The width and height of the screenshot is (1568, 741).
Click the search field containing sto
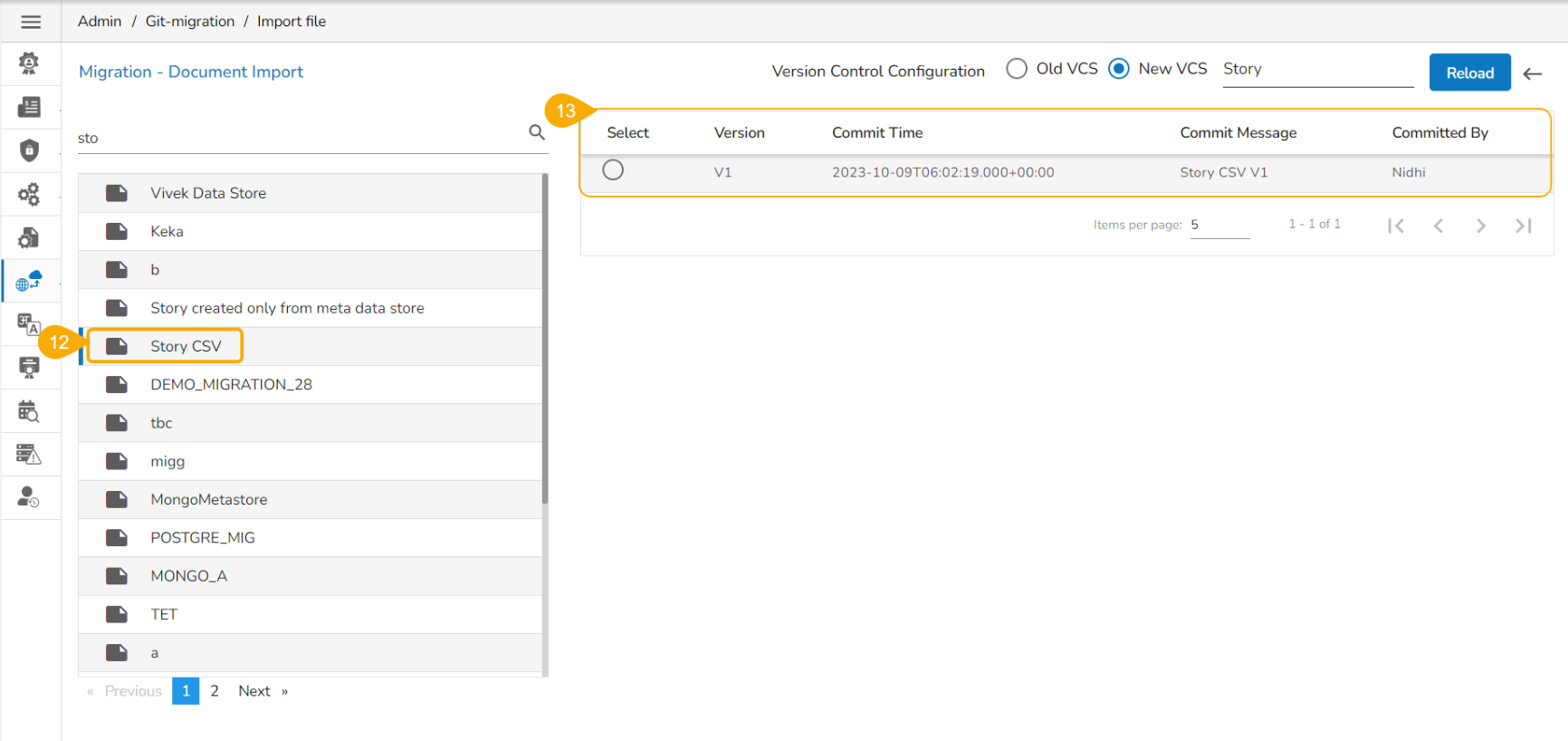click(299, 138)
